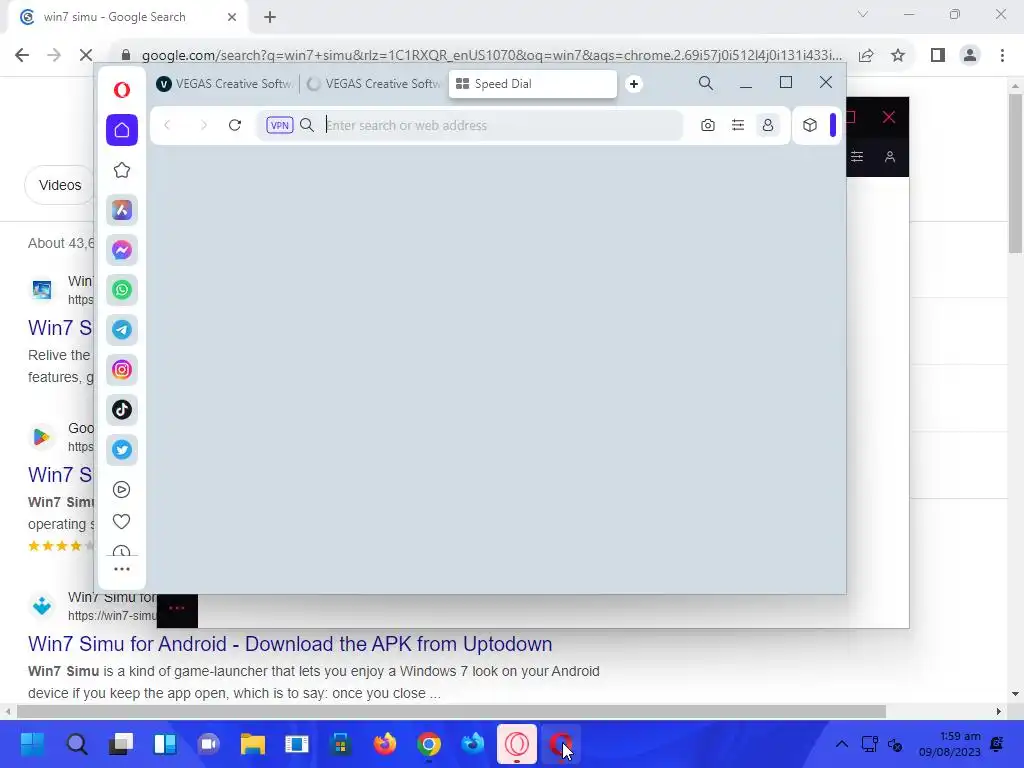1024x768 pixels.
Task: Open Chrome's profile avatar menu
Action: pyautogui.click(x=970, y=55)
